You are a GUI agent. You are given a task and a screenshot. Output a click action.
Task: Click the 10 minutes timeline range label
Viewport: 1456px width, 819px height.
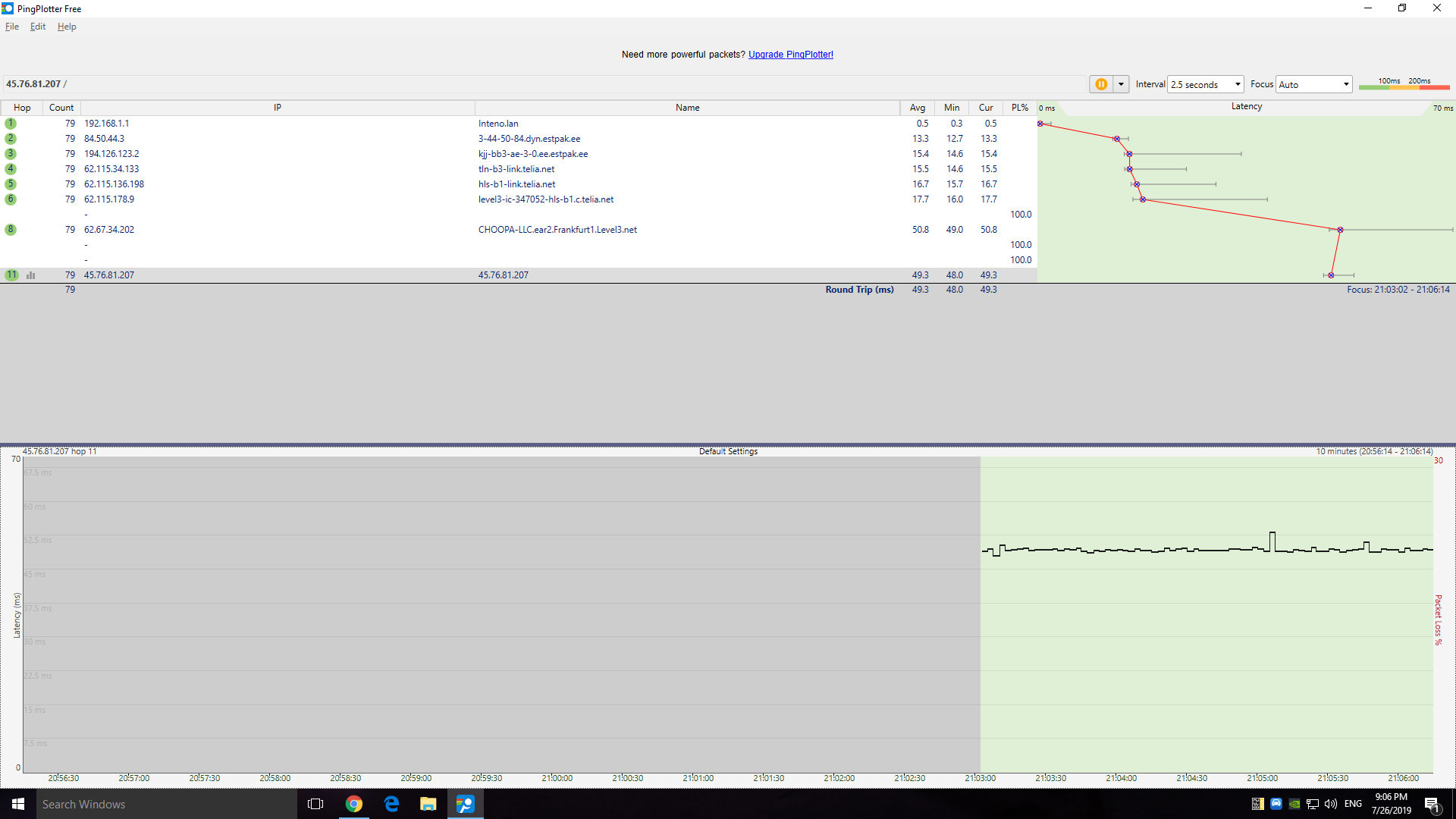pyautogui.click(x=1374, y=451)
